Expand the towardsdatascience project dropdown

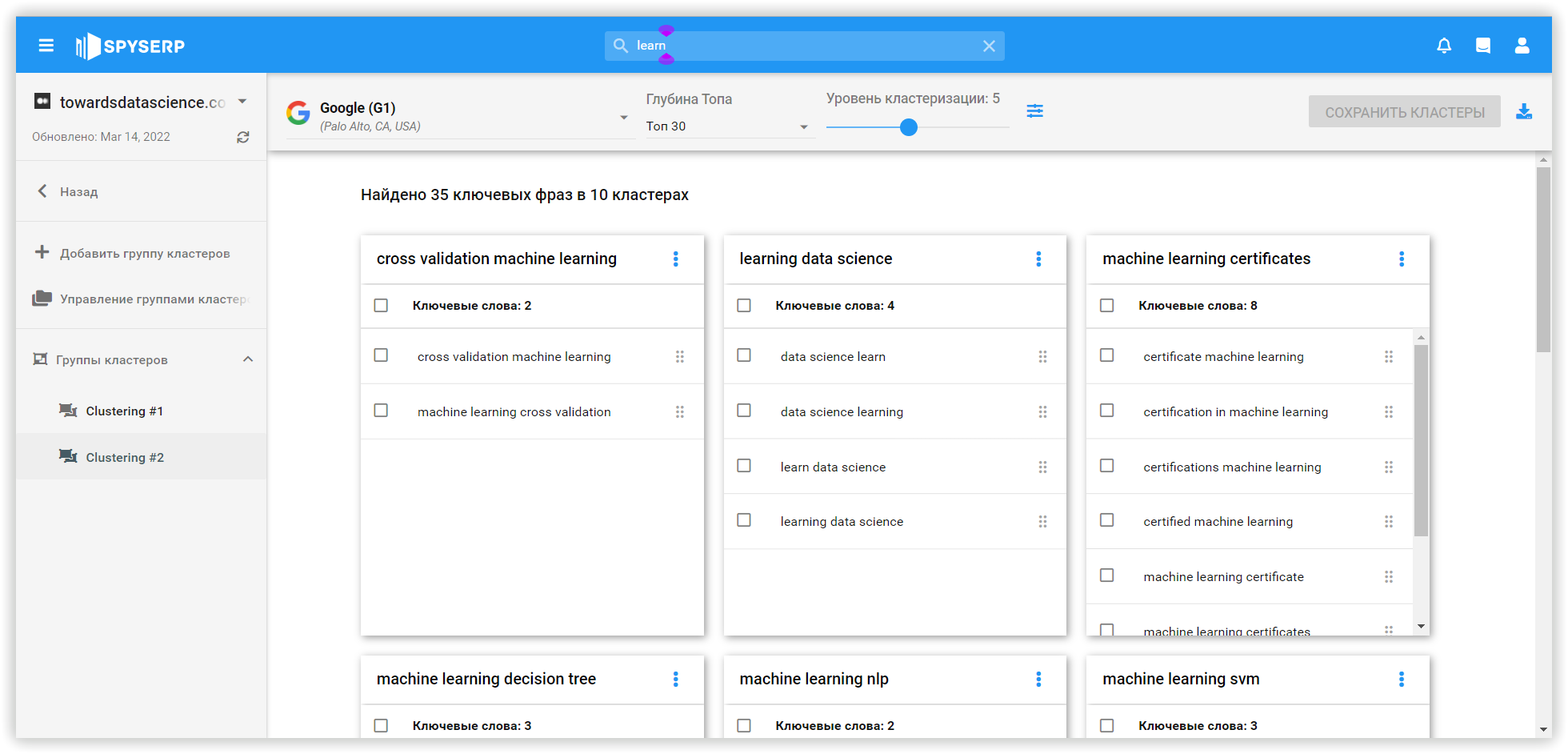(242, 102)
